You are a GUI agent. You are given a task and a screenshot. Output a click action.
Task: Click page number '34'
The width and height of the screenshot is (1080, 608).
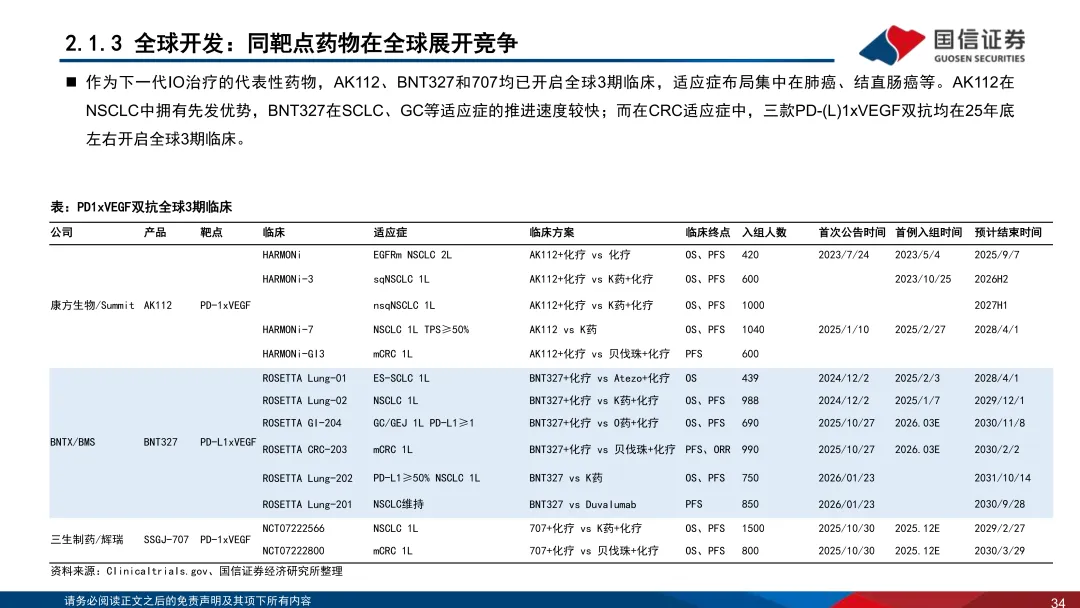[1058, 602]
